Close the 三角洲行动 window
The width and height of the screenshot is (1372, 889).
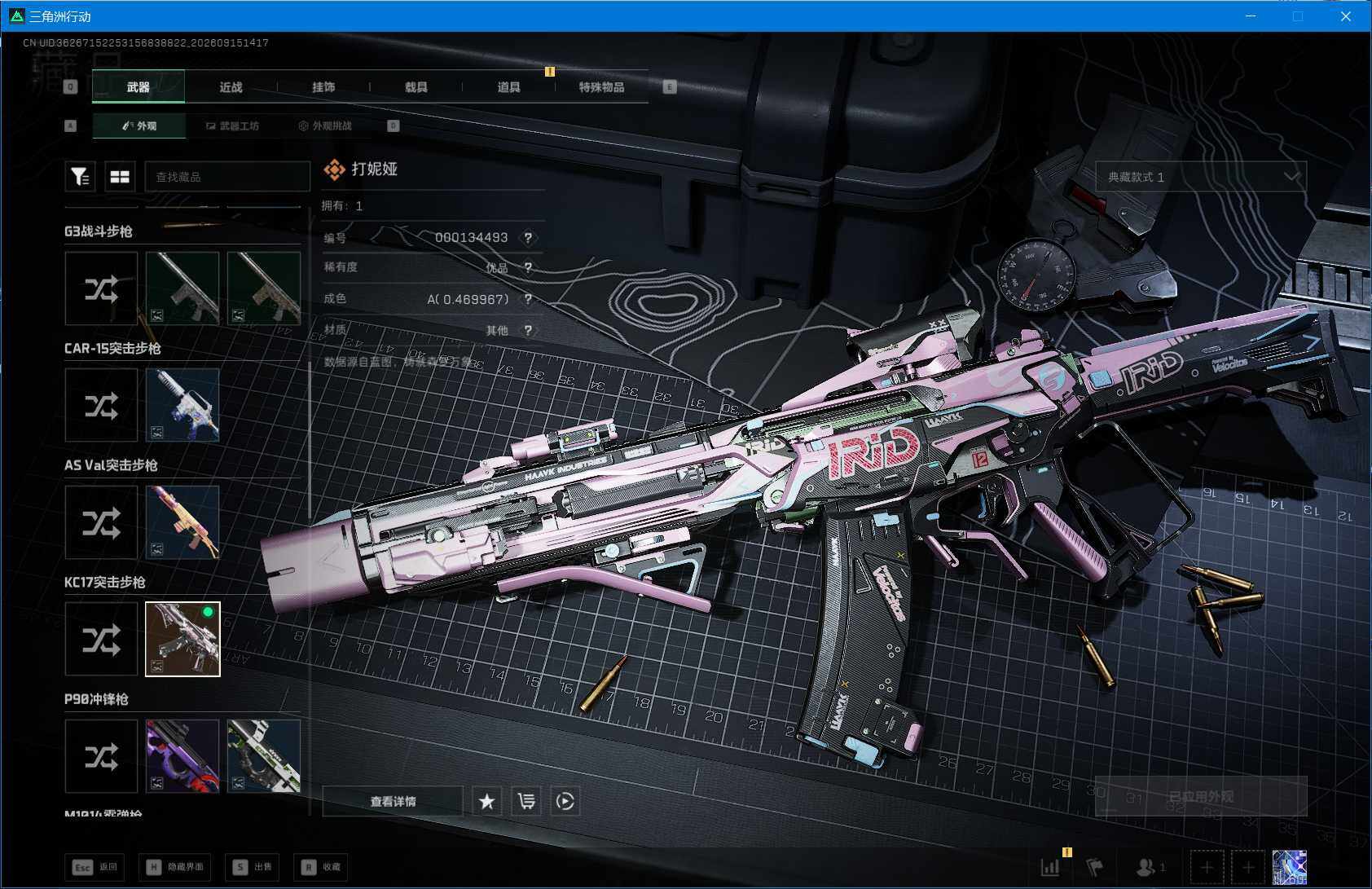[1346, 15]
